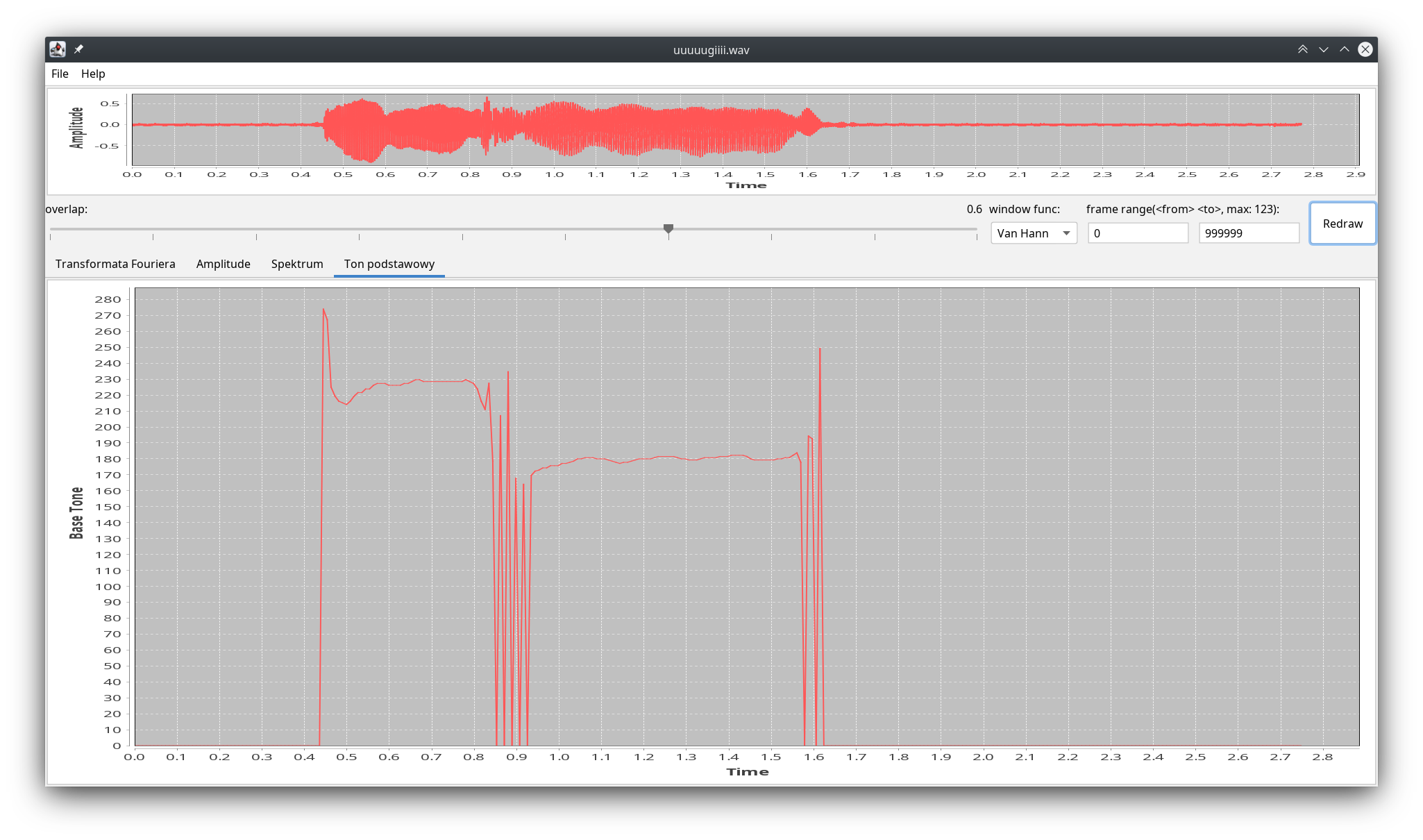Open the File menu

click(x=60, y=74)
